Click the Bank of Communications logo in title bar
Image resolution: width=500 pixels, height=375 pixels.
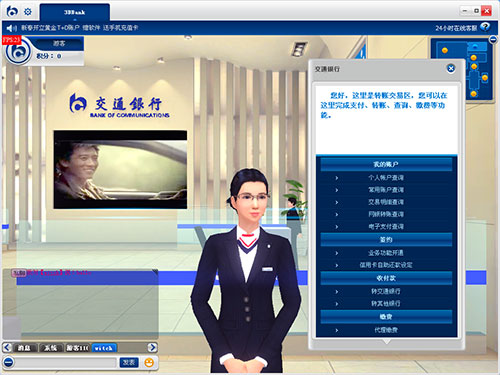12,11
